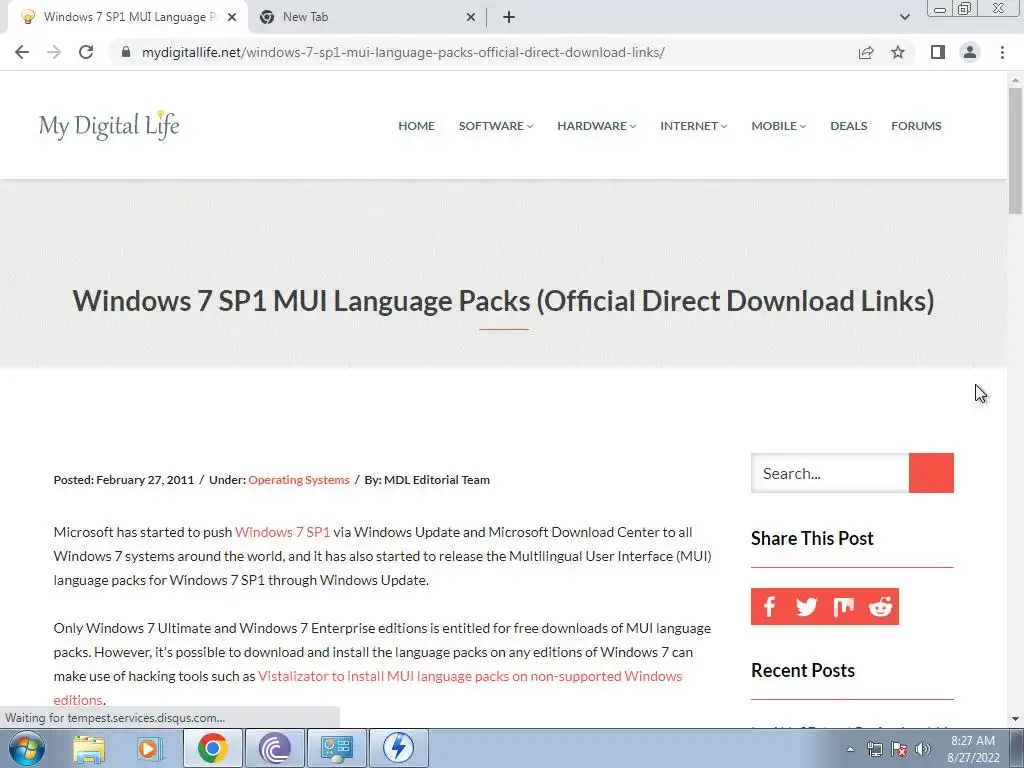This screenshot has height=768, width=1024.
Task: Open the Vistalizator MUI language packs link
Action: pos(470,676)
